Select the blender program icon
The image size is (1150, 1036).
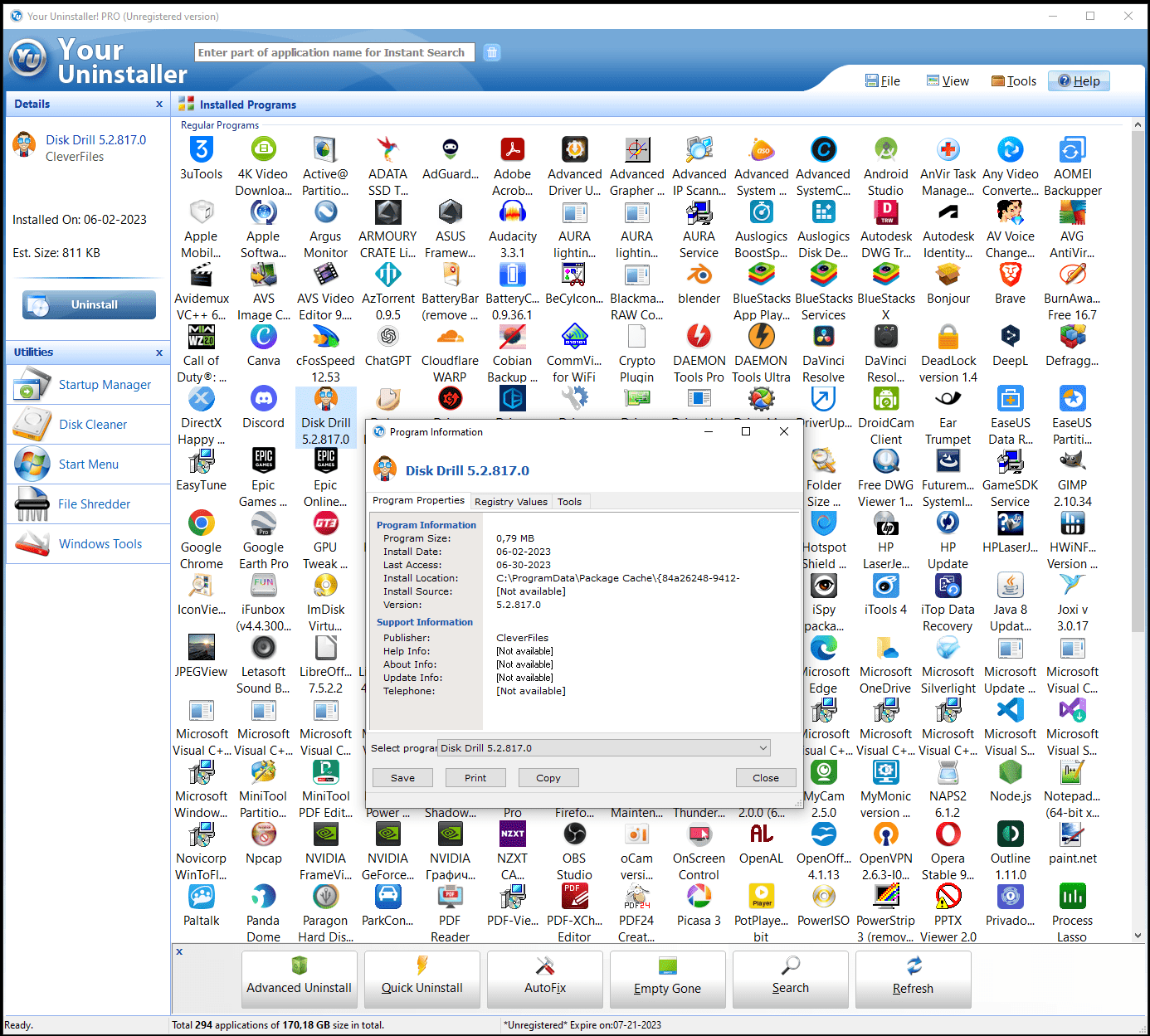(x=699, y=275)
